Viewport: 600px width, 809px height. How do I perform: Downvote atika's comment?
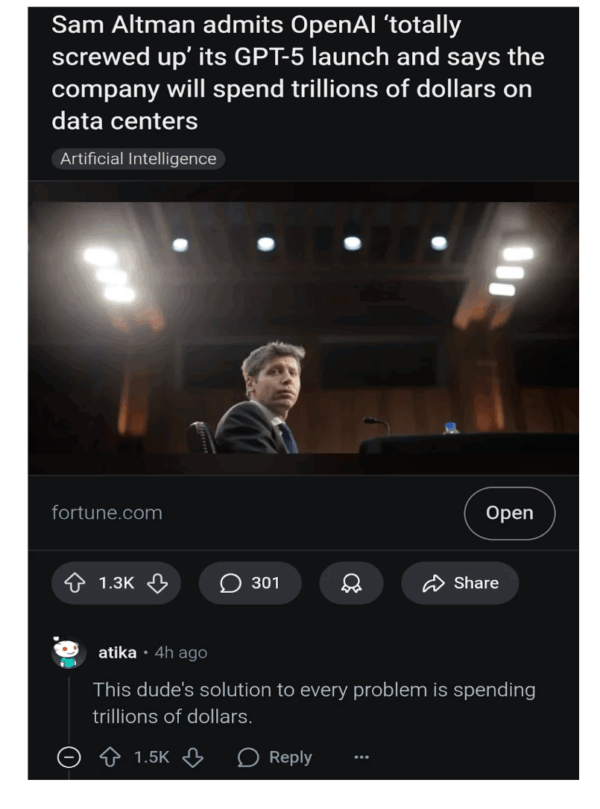pyautogui.click(x=192, y=758)
